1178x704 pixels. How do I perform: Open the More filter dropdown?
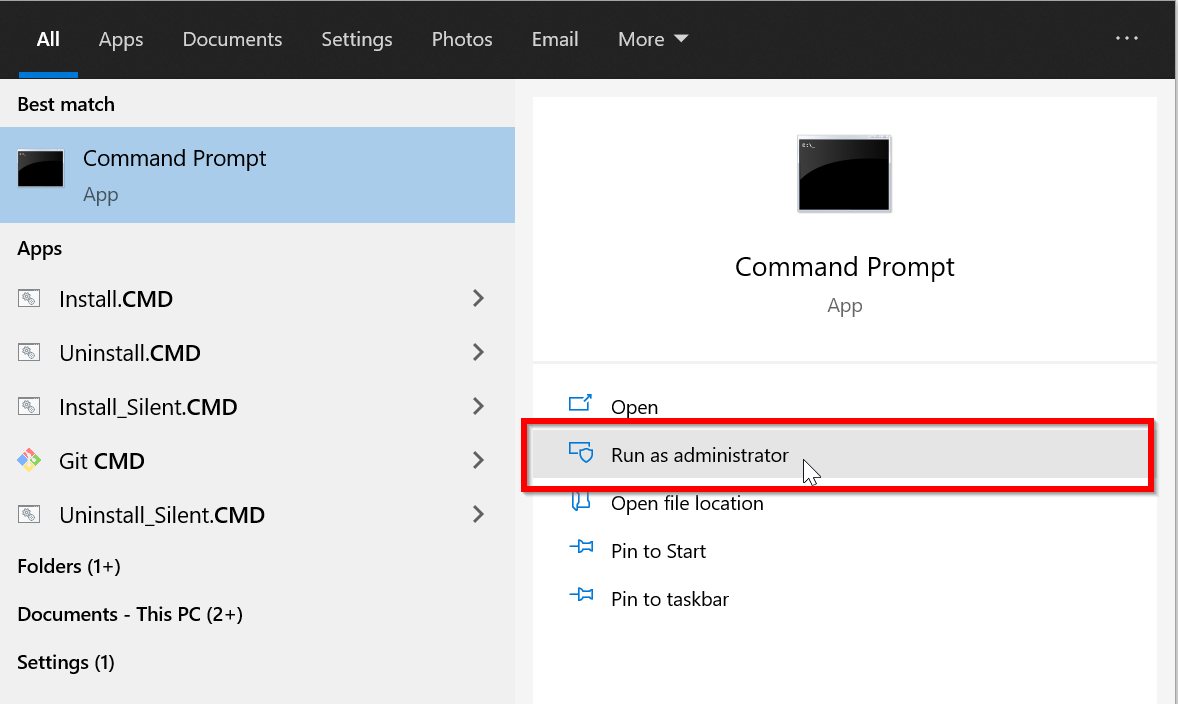(652, 39)
